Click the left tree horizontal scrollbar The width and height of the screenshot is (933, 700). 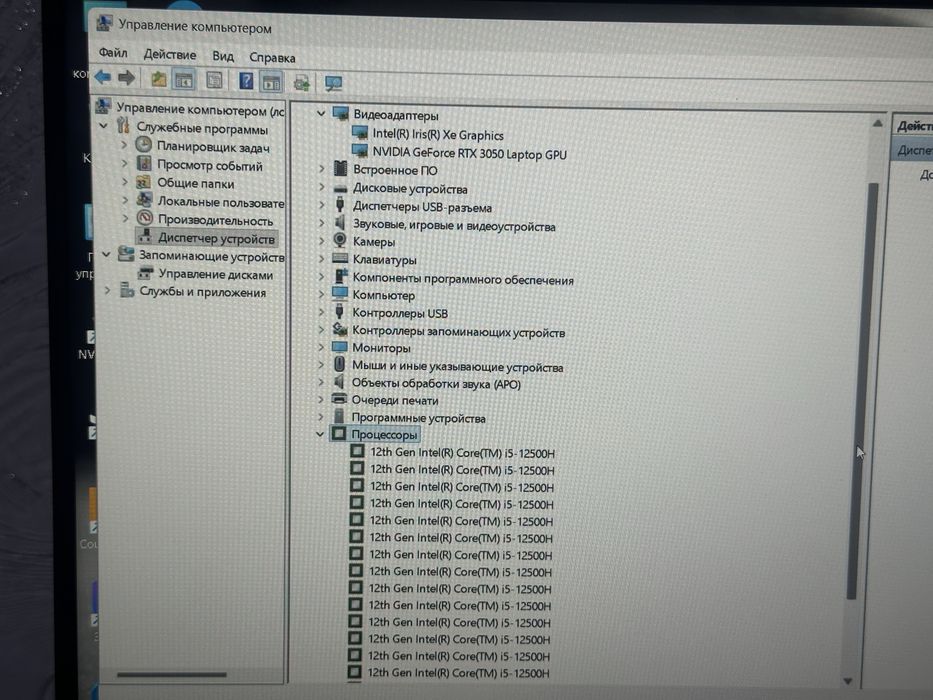click(x=172, y=674)
